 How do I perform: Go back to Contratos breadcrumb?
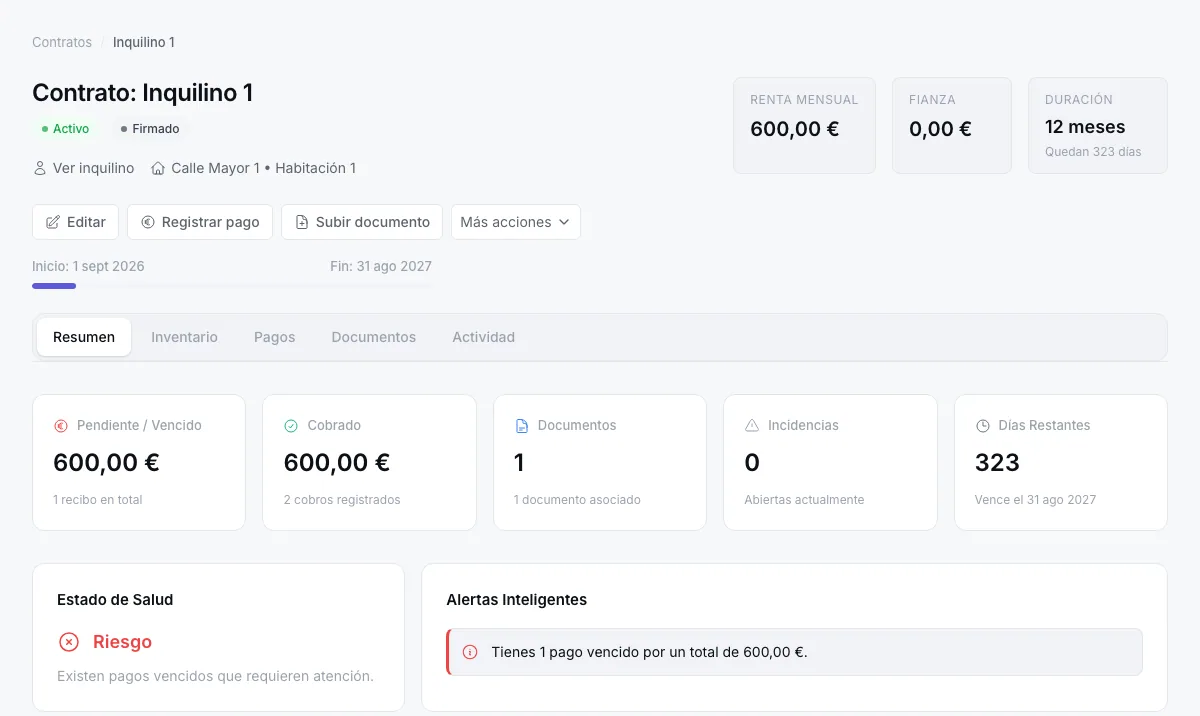(x=62, y=42)
